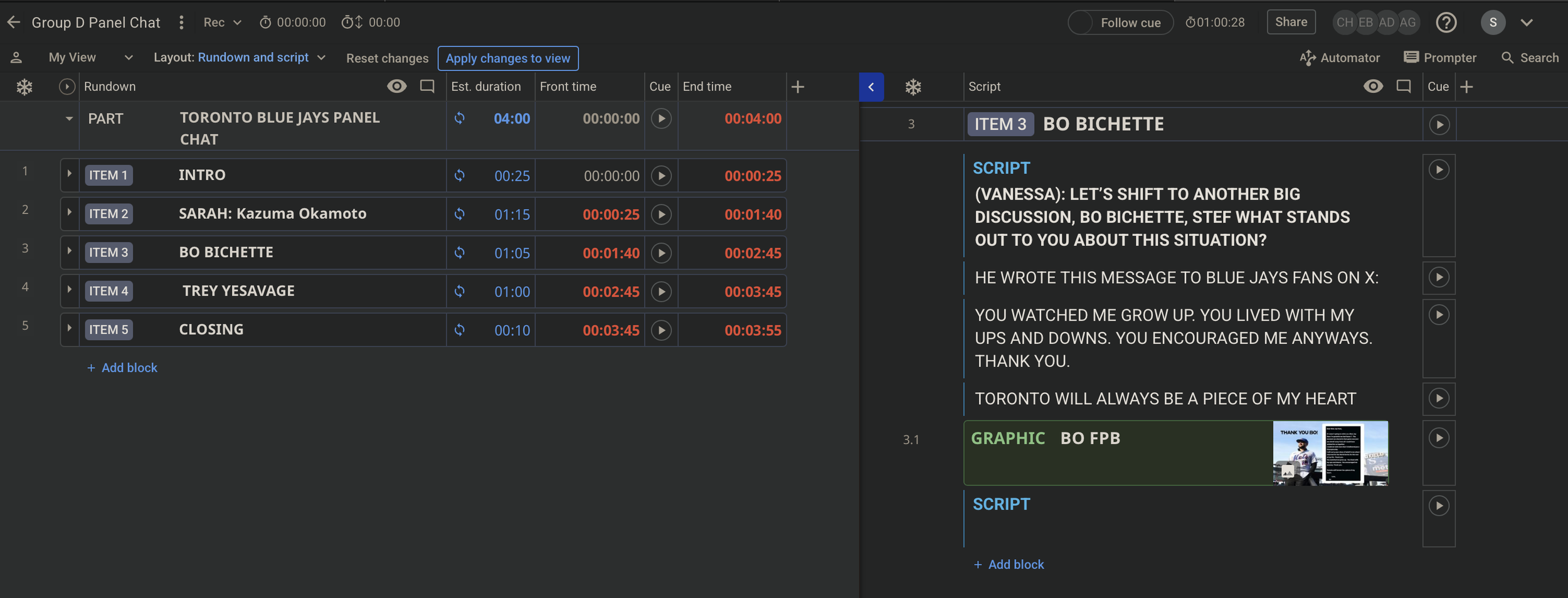The height and width of the screenshot is (598, 1568).
Task: Click the 01:00:28 clock display
Action: [1215, 23]
